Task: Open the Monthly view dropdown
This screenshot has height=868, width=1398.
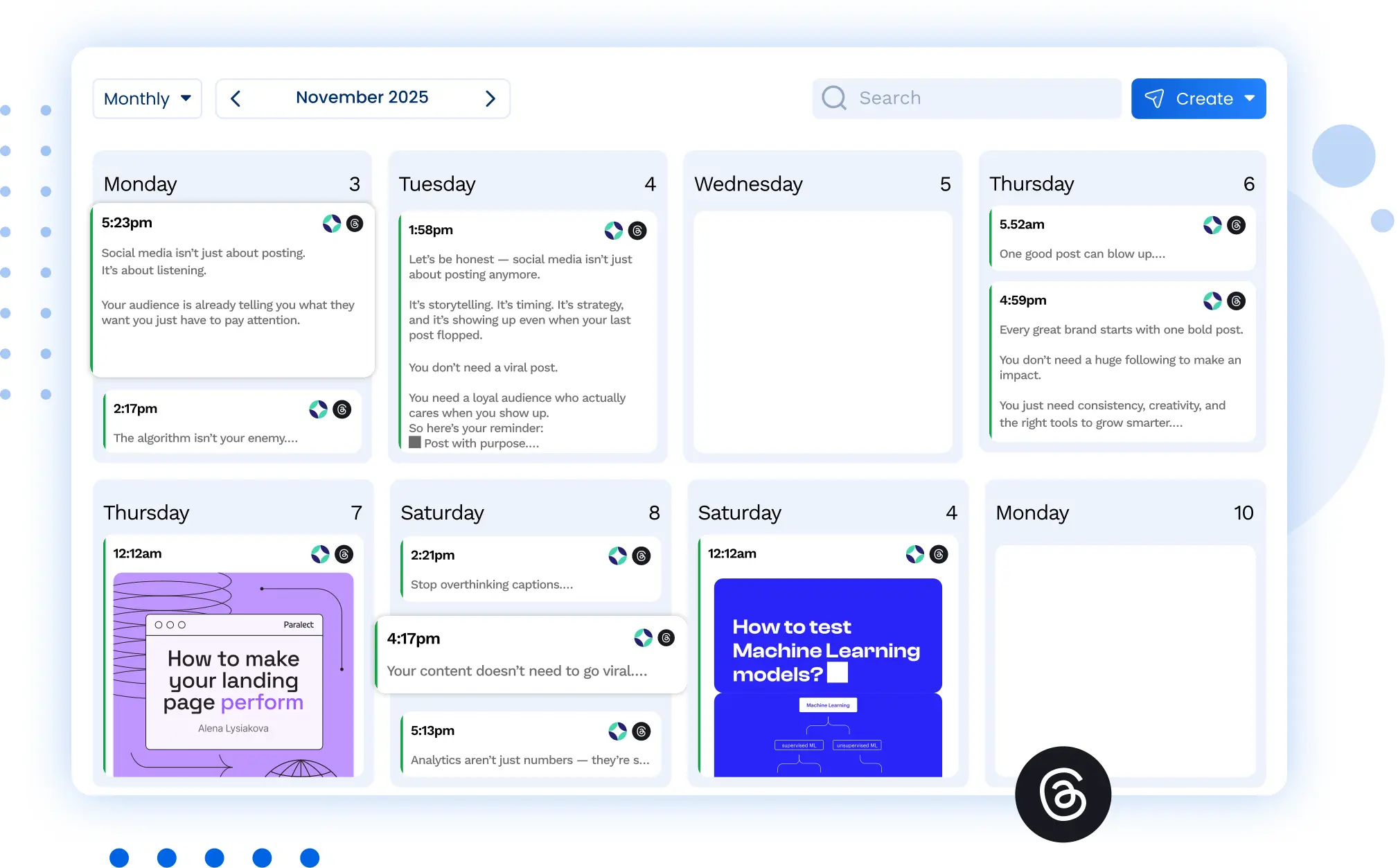Action: coord(147,98)
